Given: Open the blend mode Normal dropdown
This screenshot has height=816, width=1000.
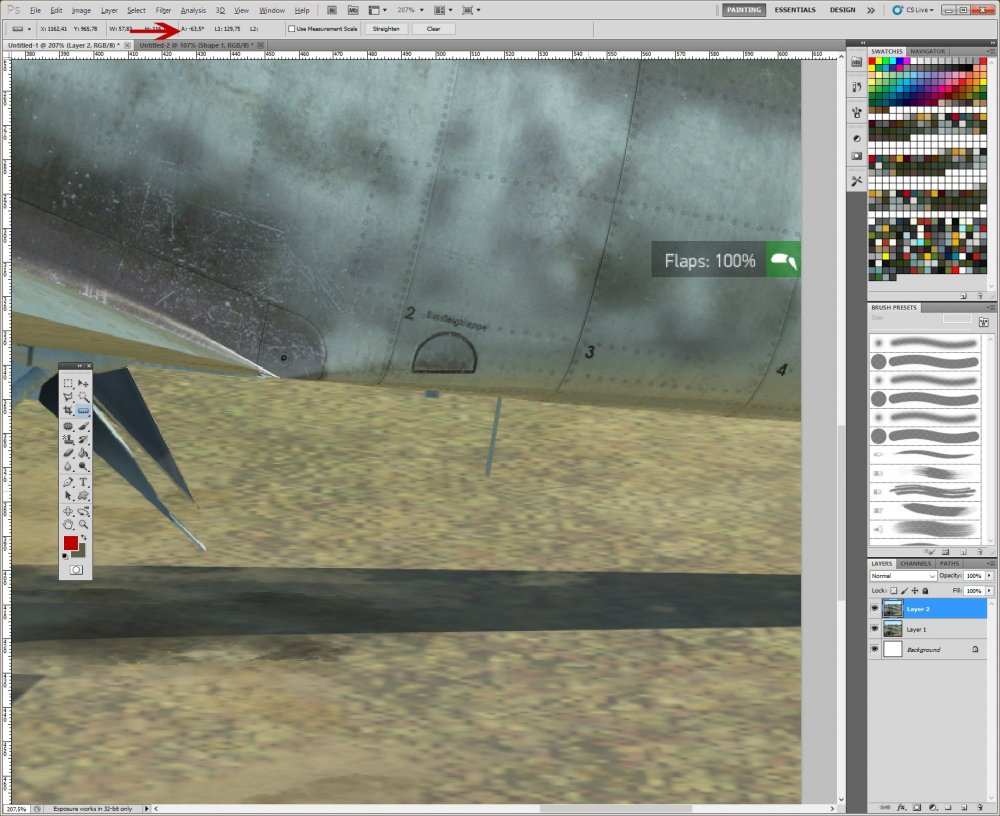Looking at the screenshot, I should [x=903, y=576].
